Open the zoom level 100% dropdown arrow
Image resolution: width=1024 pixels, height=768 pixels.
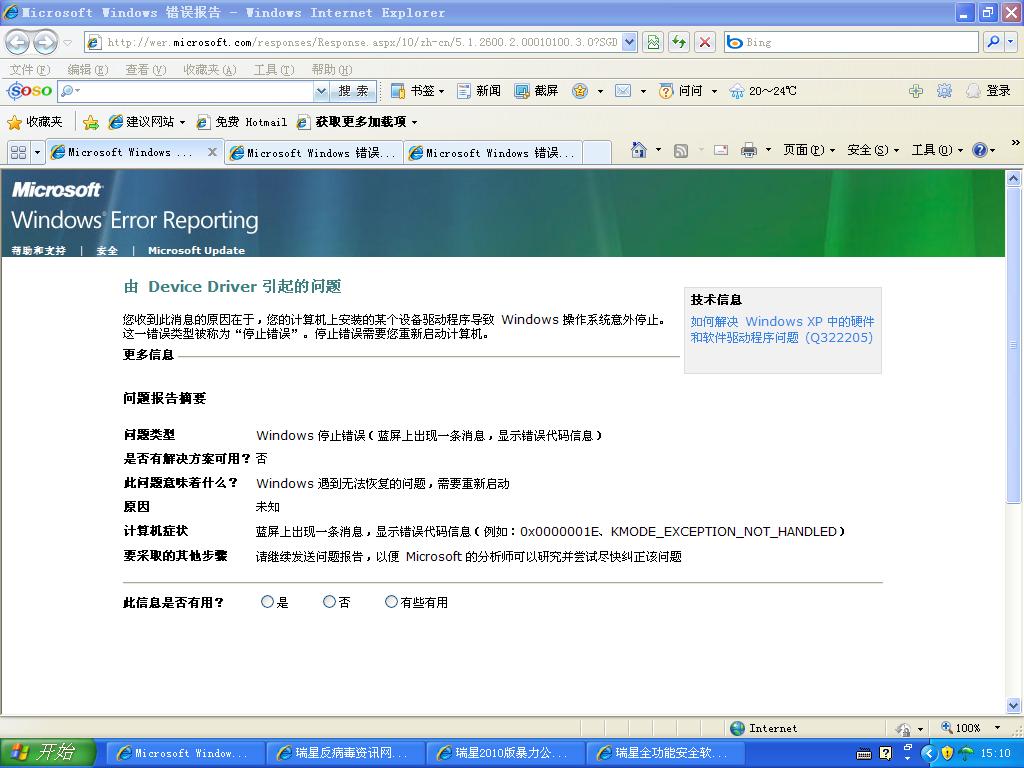(x=997, y=728)
